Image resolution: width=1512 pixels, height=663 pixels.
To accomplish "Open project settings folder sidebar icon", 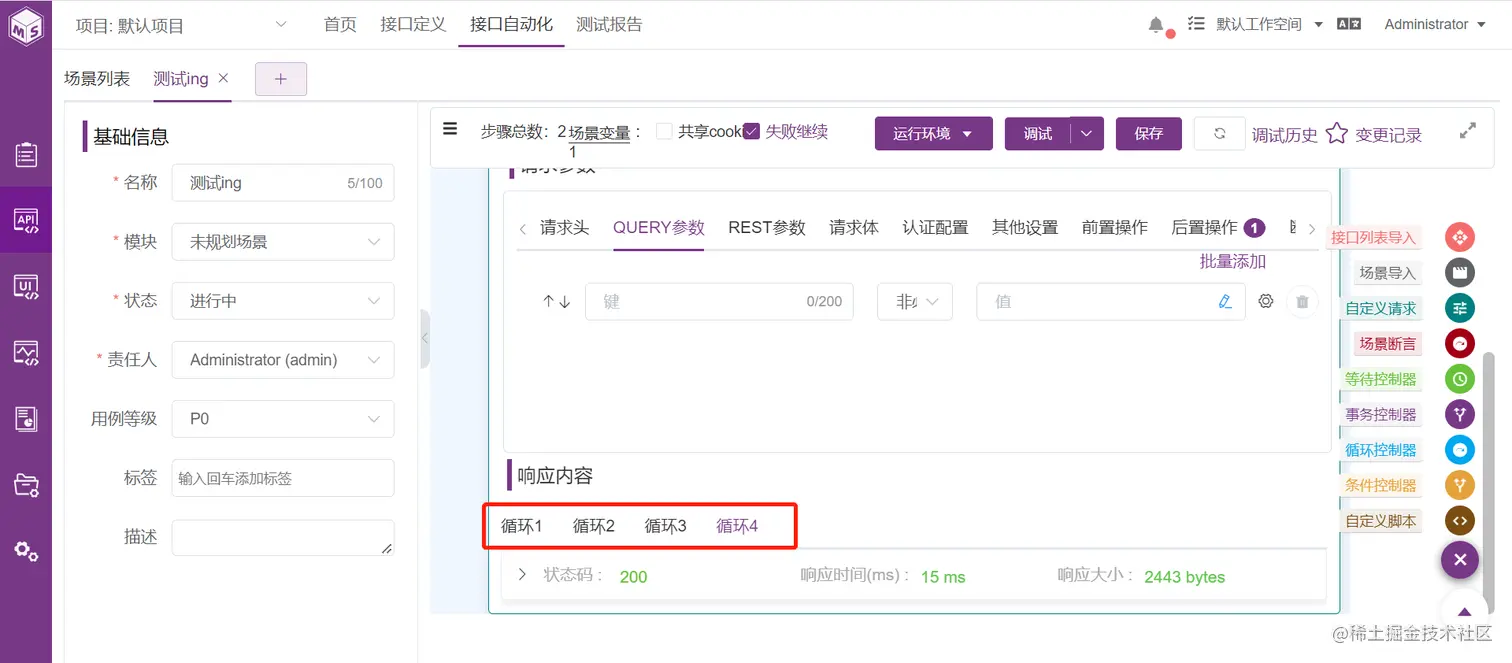I will [26, 485].
